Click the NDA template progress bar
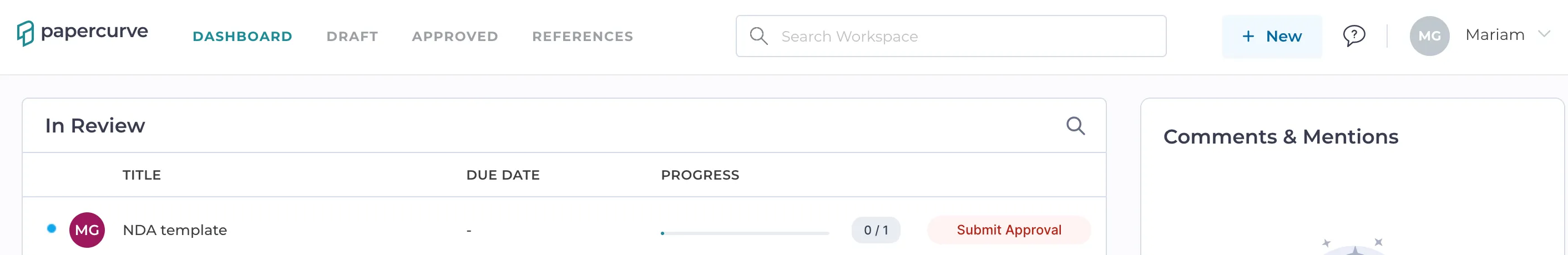Viewport: 1568px width, 255px height. [745, 233]
